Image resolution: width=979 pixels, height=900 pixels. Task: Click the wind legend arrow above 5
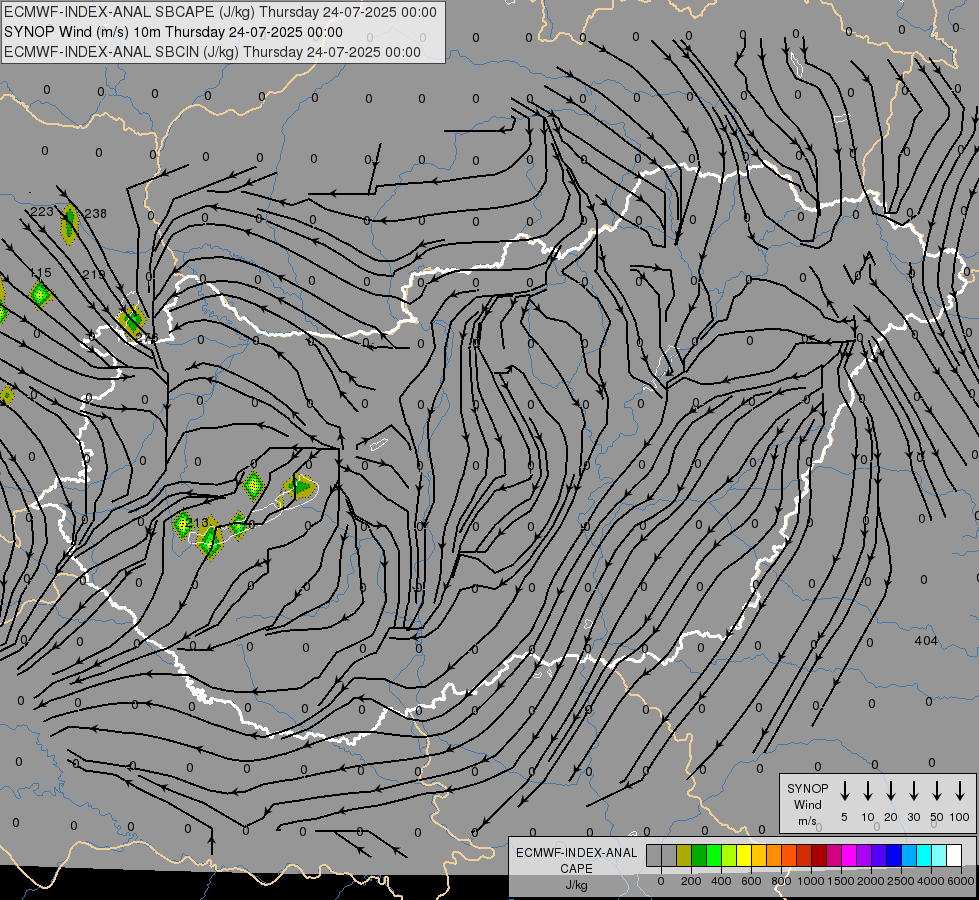click(845, 791)
